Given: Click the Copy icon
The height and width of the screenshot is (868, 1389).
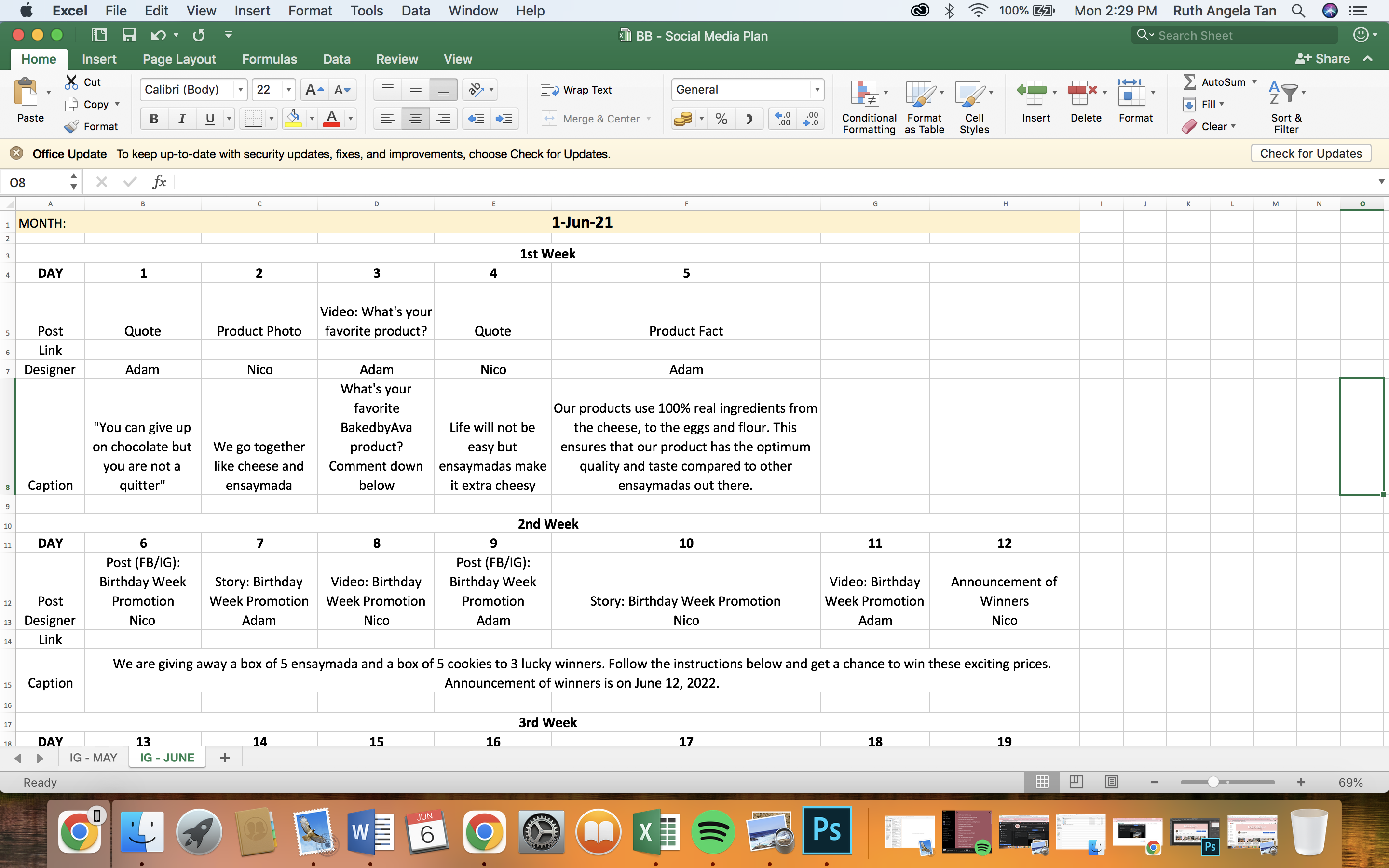Looking at the screenshot, I should click(72, 104).
